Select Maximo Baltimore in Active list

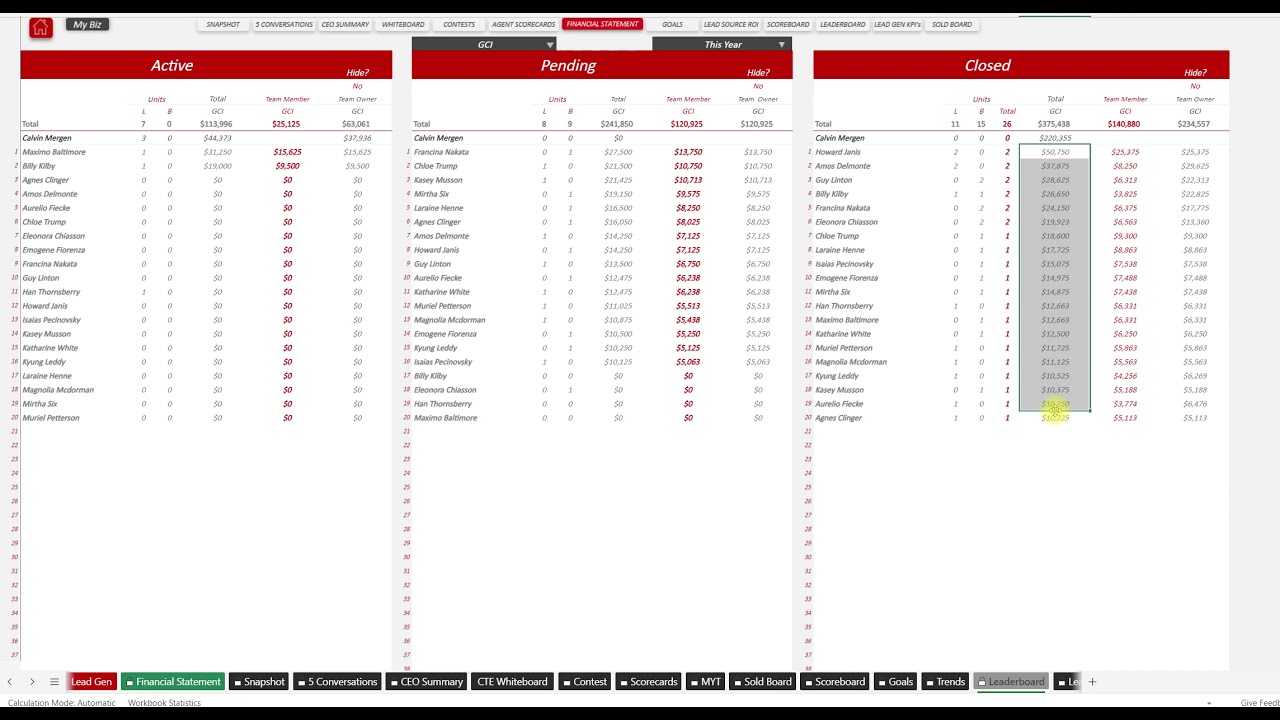(x=54, y=152)
